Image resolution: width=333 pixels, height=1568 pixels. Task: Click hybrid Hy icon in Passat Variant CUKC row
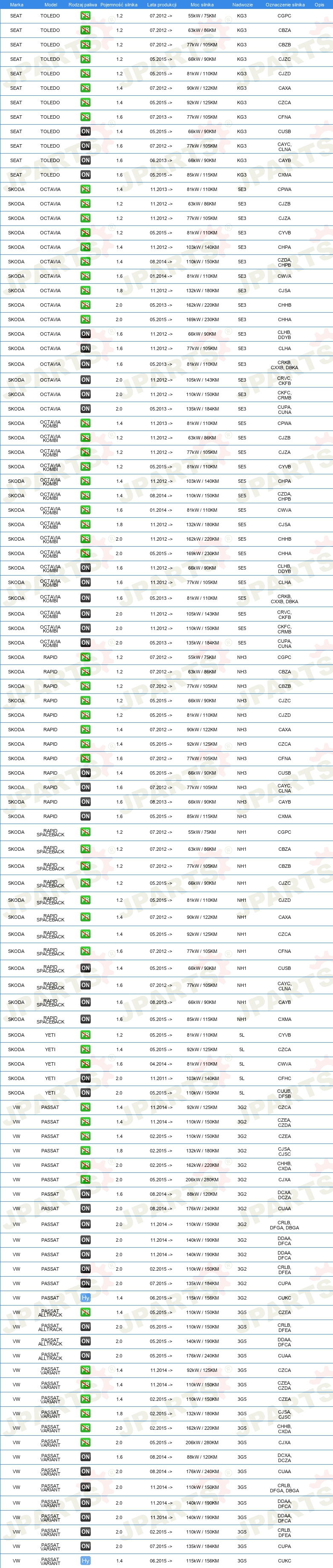click(x=85, y=1561)
